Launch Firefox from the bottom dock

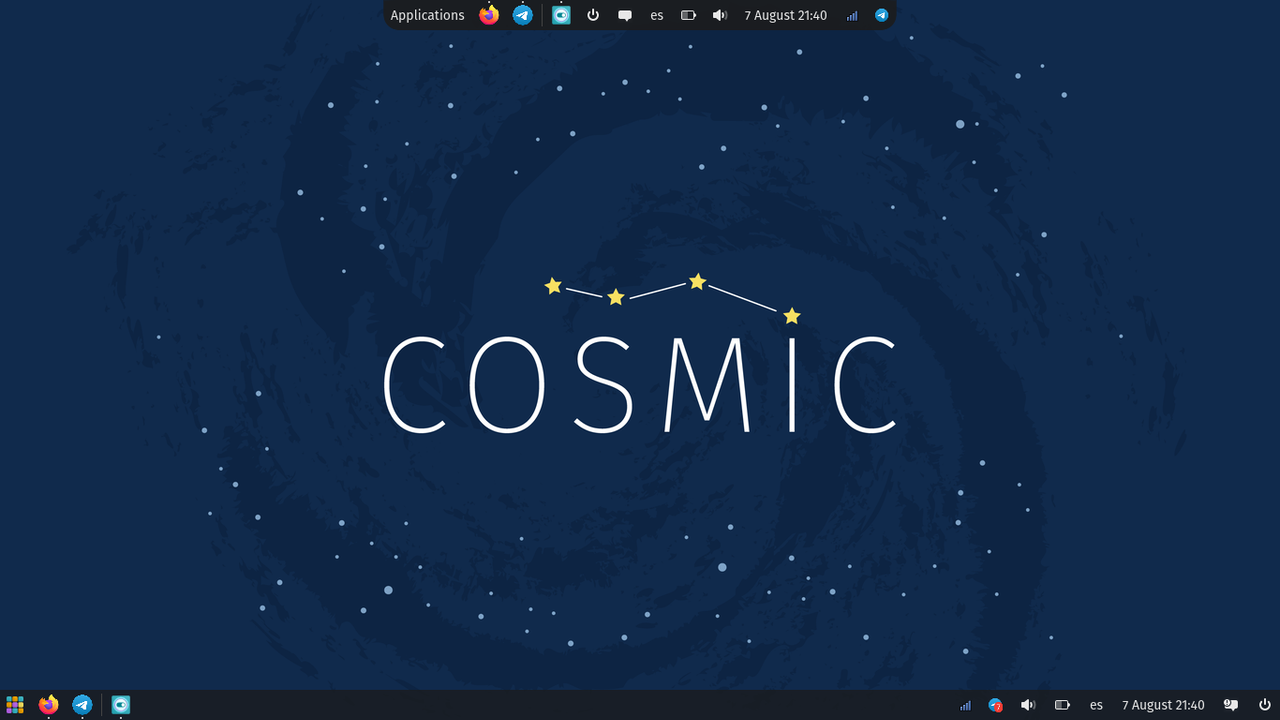coord(48,705)
